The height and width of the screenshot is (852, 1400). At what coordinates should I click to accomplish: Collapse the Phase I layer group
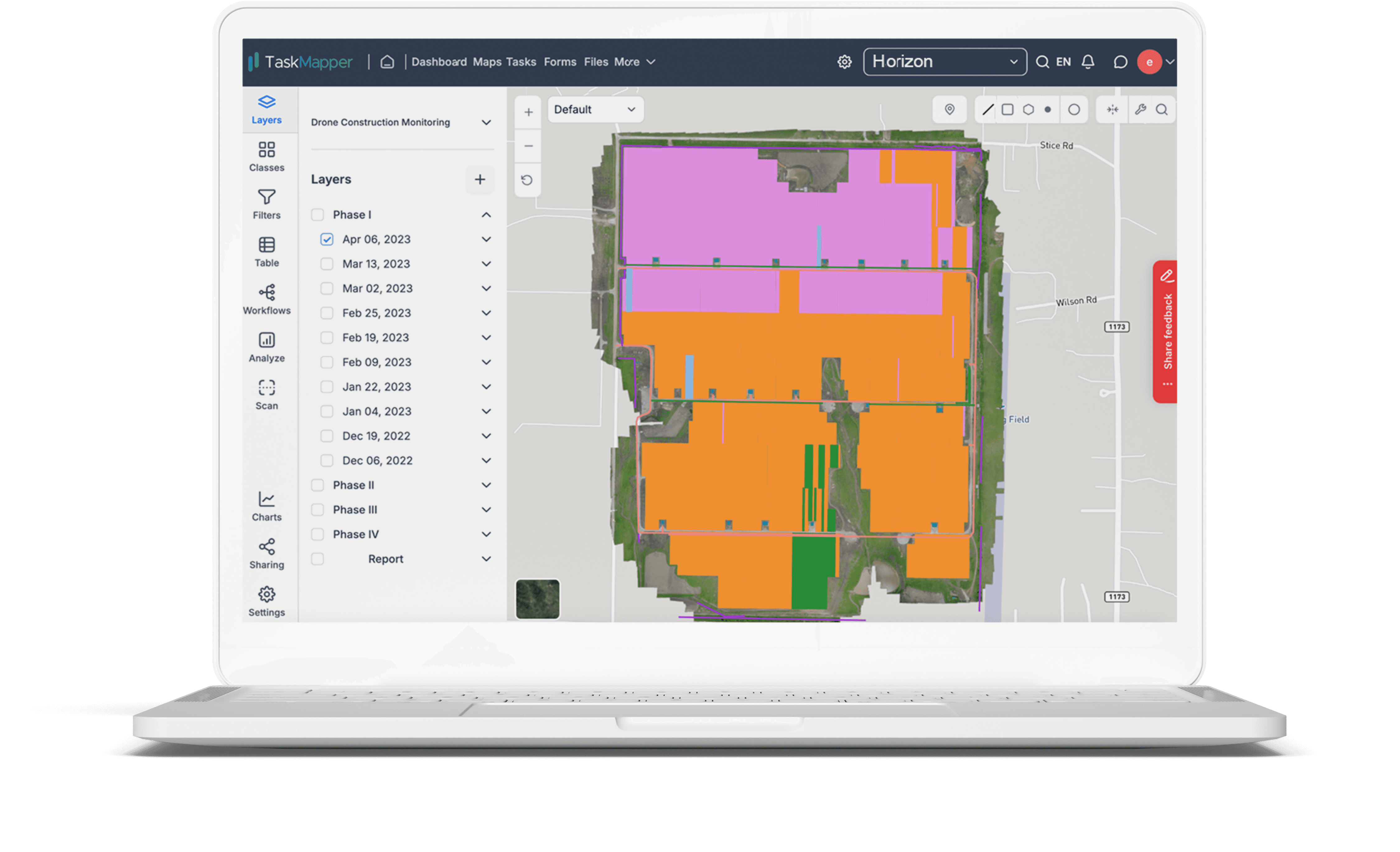tap(486, 215)
